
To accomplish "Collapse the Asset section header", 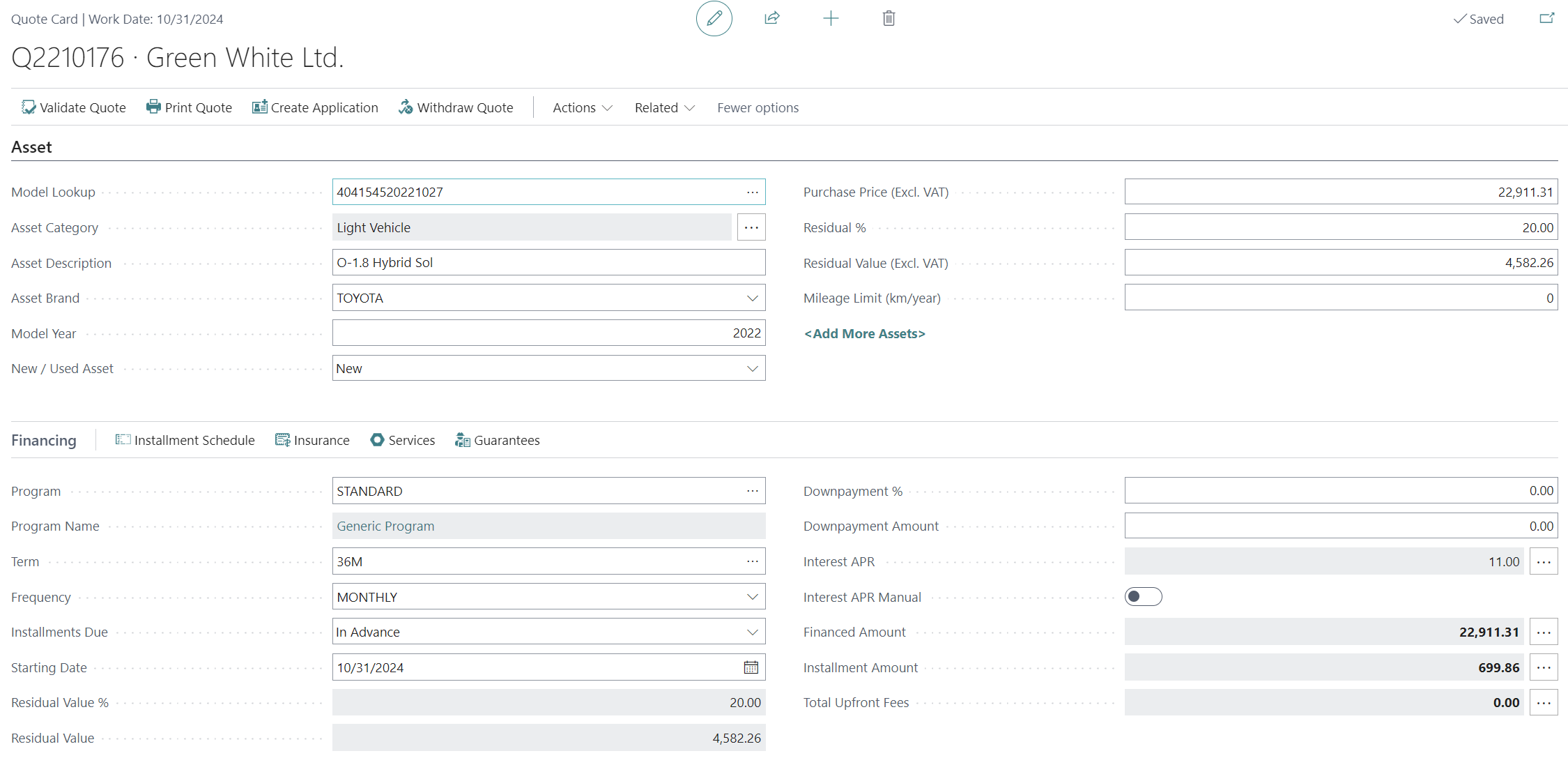I will (31, 147).
